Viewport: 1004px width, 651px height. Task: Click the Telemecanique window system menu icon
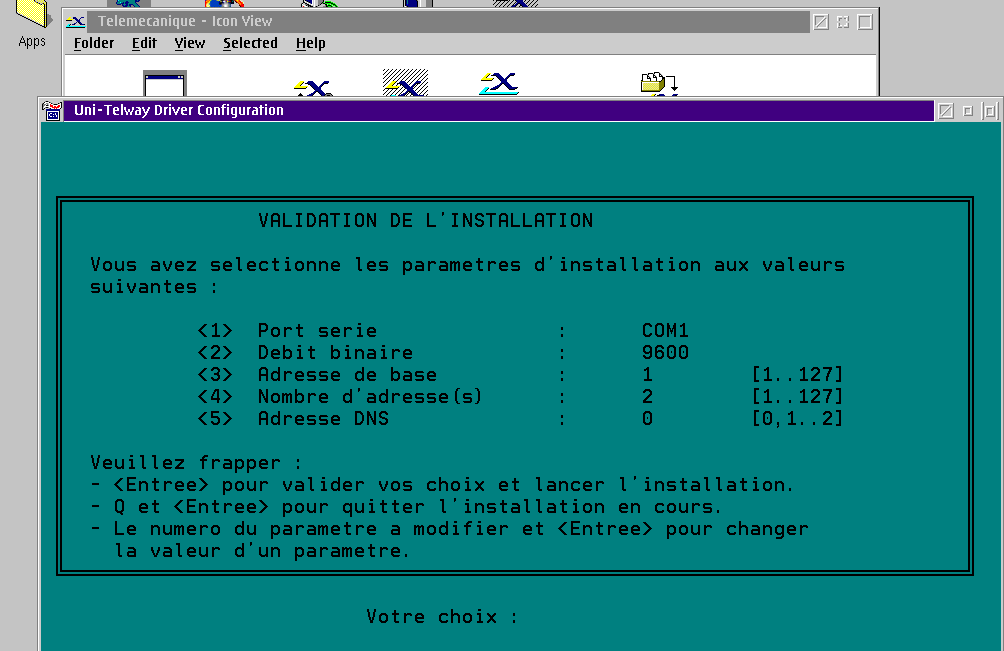click(x=75, y=21)
